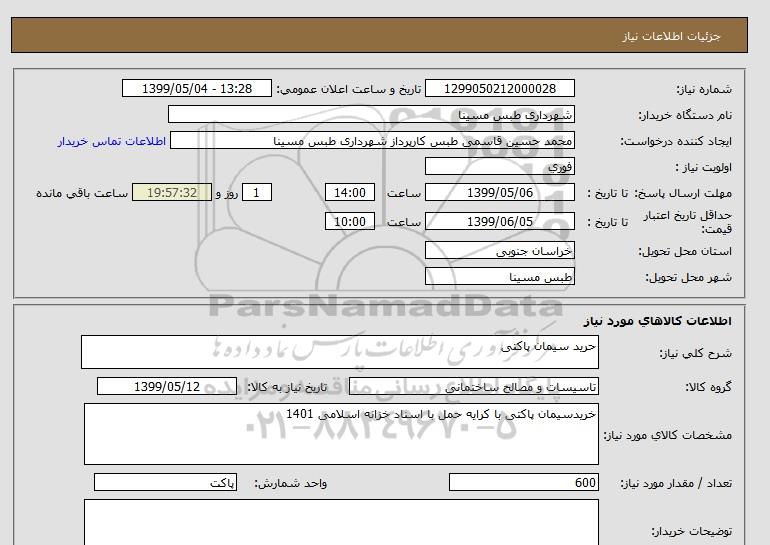Click the remaining time countdown 19:57:32

tap(172, 192)
